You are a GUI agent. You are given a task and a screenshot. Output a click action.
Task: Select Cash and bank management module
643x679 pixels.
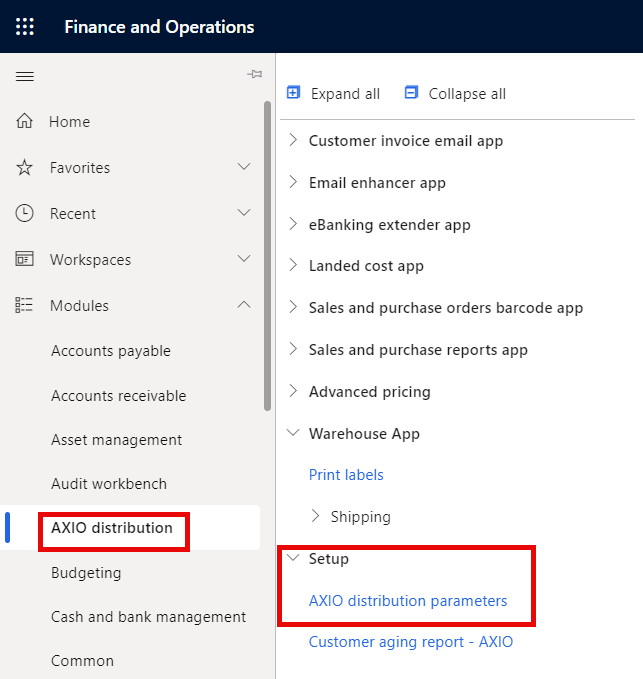pyautogui.click(x=148, y=617)
